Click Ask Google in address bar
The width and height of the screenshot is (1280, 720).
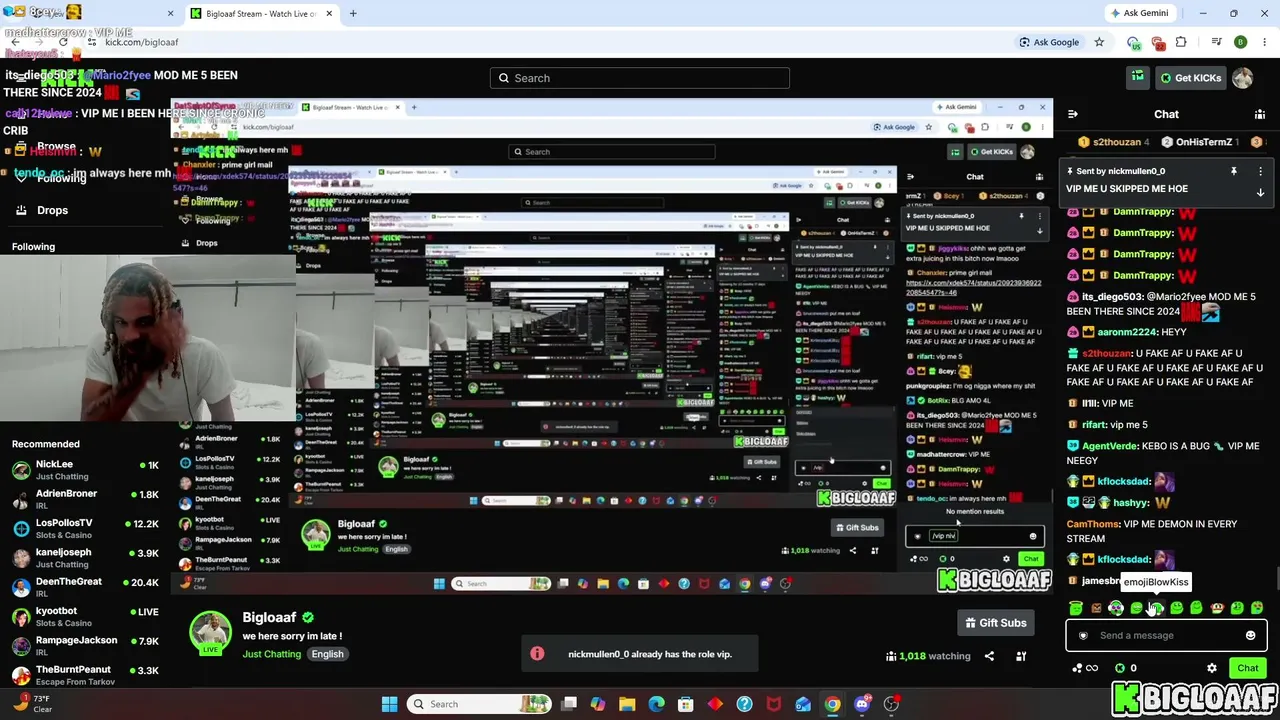(1049, 42)
